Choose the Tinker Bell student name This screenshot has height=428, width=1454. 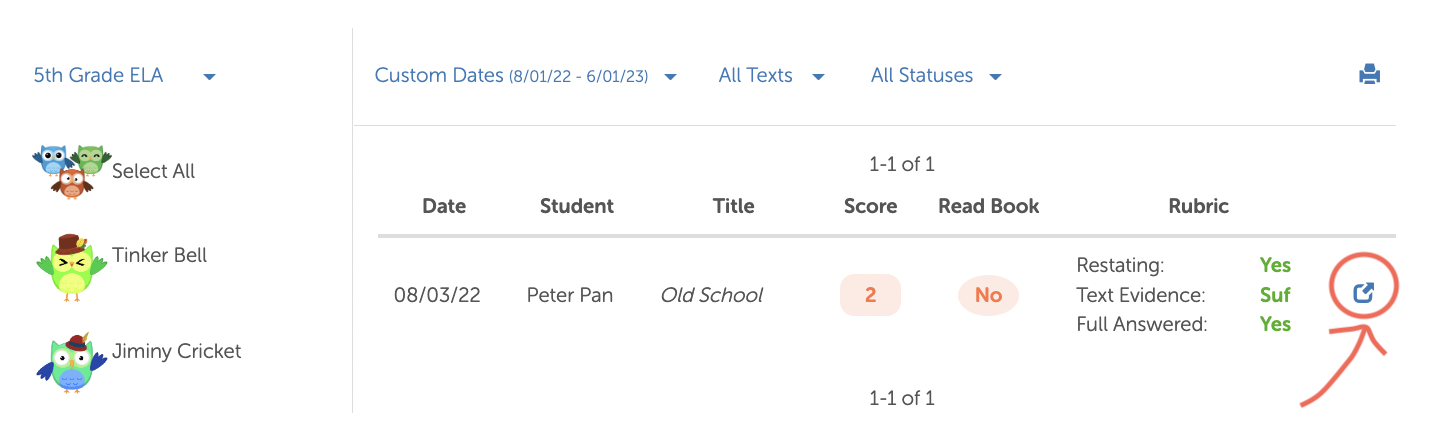coord(159,255)
